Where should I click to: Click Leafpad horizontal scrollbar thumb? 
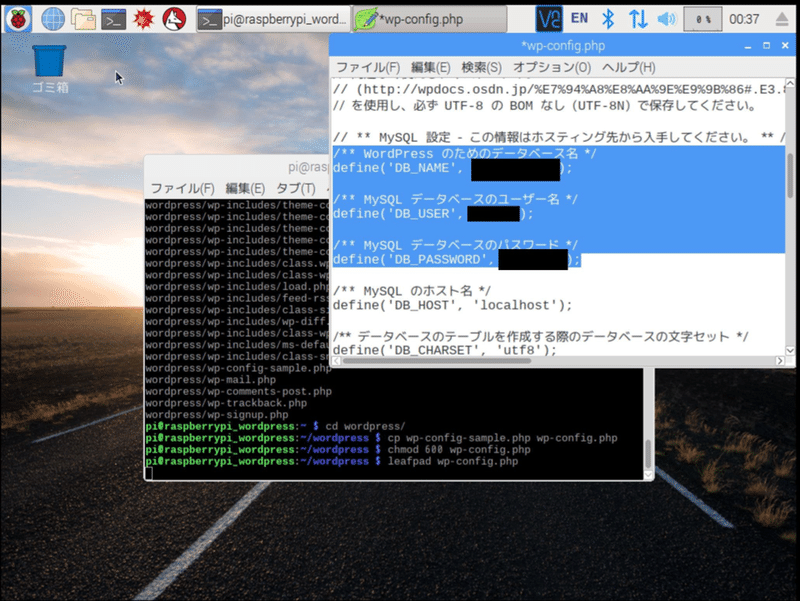(436, 361)
